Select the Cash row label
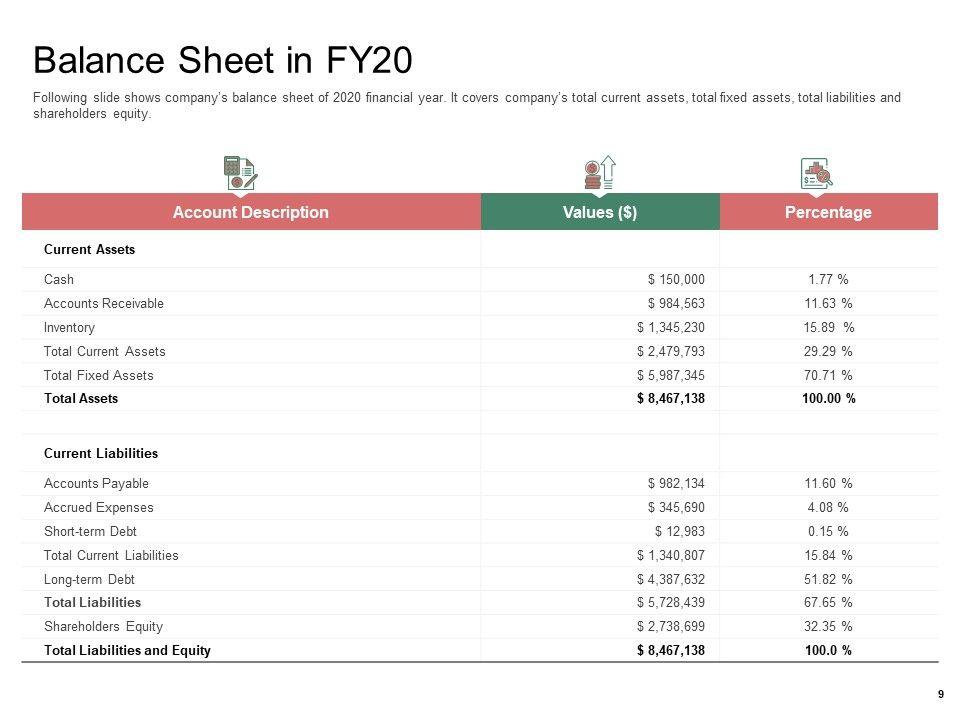960x720 pixels. point(59,280)
